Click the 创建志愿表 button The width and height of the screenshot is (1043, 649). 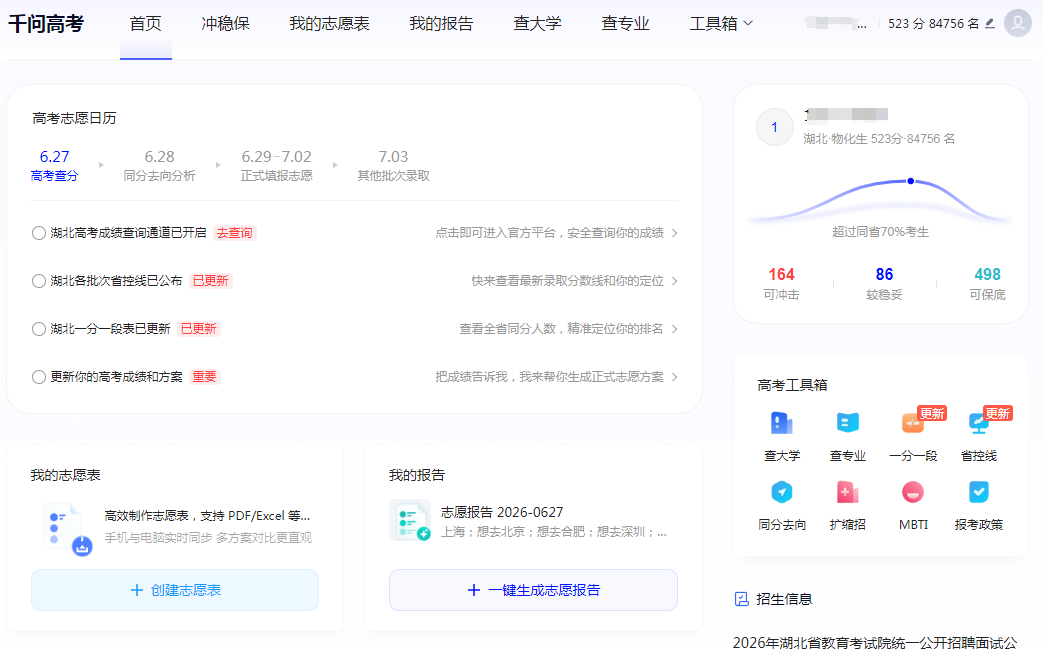click(175, 590)
